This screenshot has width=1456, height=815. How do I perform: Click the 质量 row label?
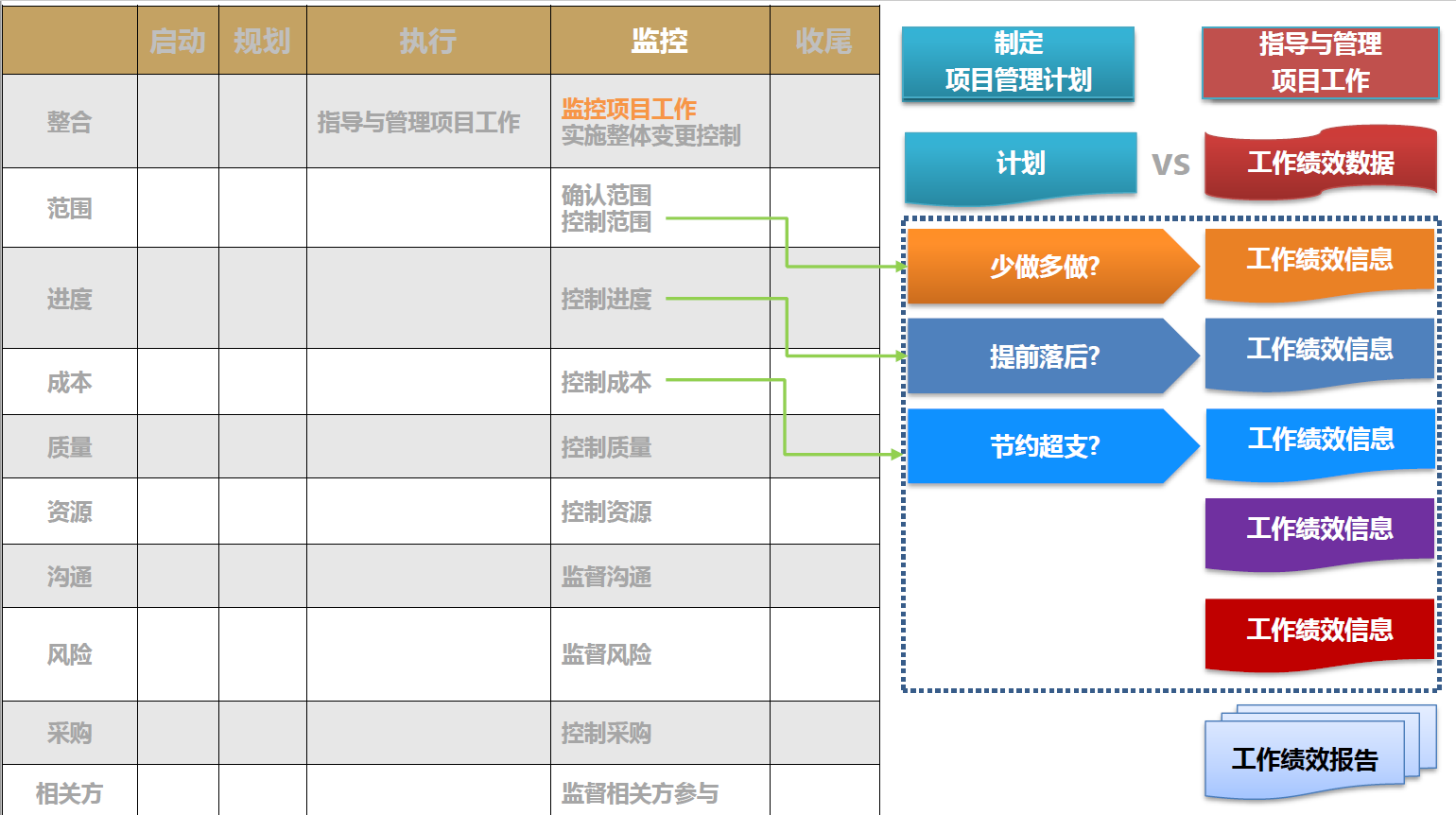coord(70,446)
